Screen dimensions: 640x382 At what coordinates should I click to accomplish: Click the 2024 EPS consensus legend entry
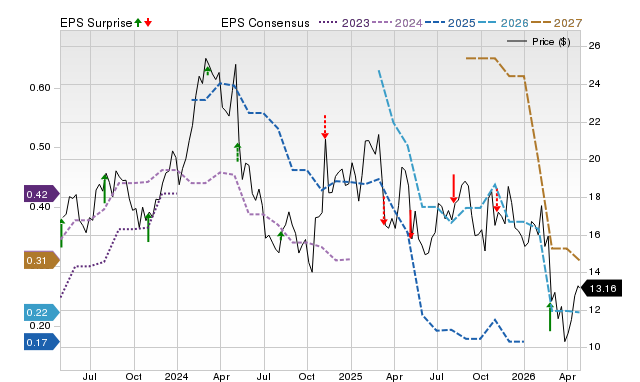[397, 23]
